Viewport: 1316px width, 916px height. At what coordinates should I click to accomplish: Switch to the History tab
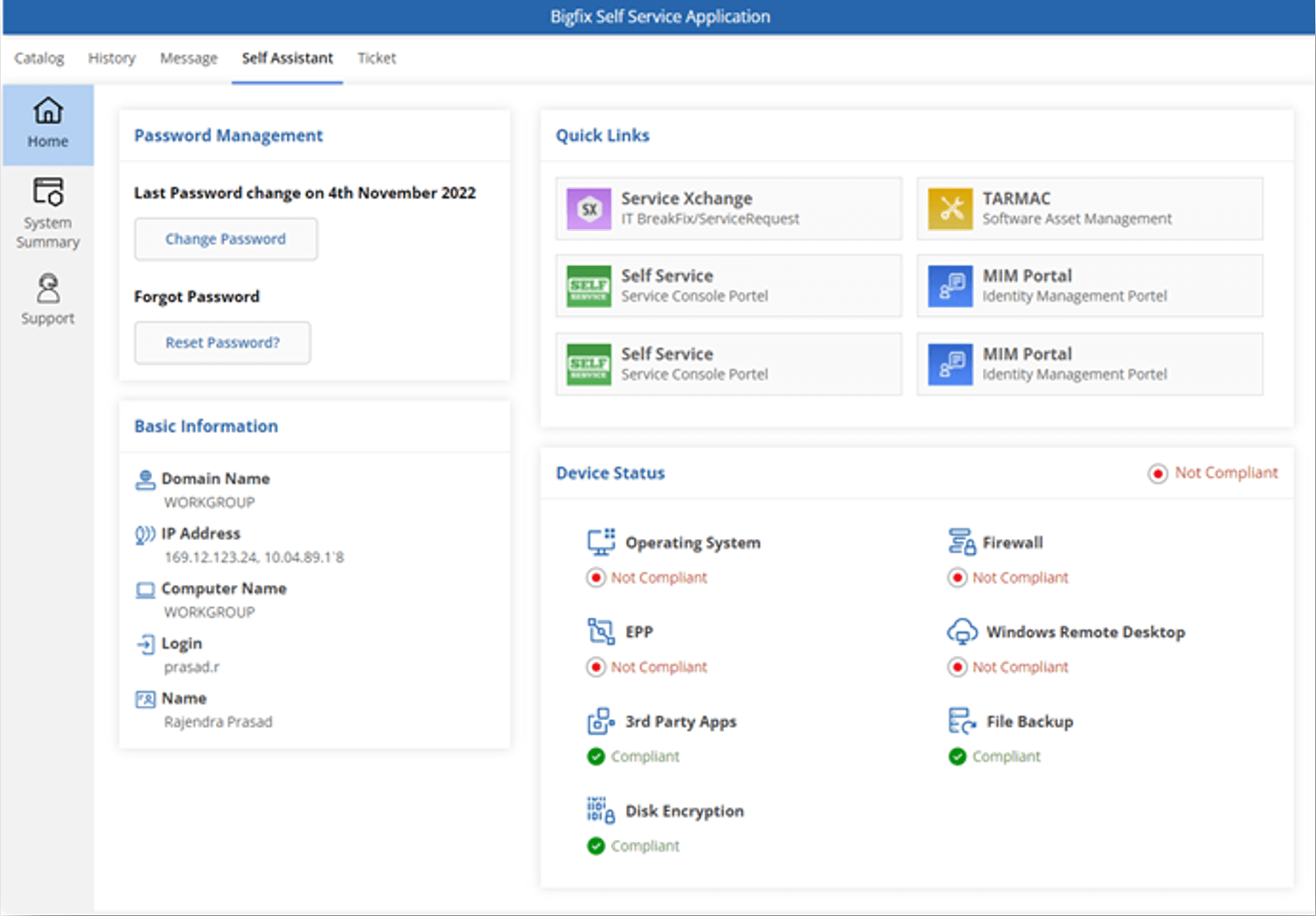point(112,59)
